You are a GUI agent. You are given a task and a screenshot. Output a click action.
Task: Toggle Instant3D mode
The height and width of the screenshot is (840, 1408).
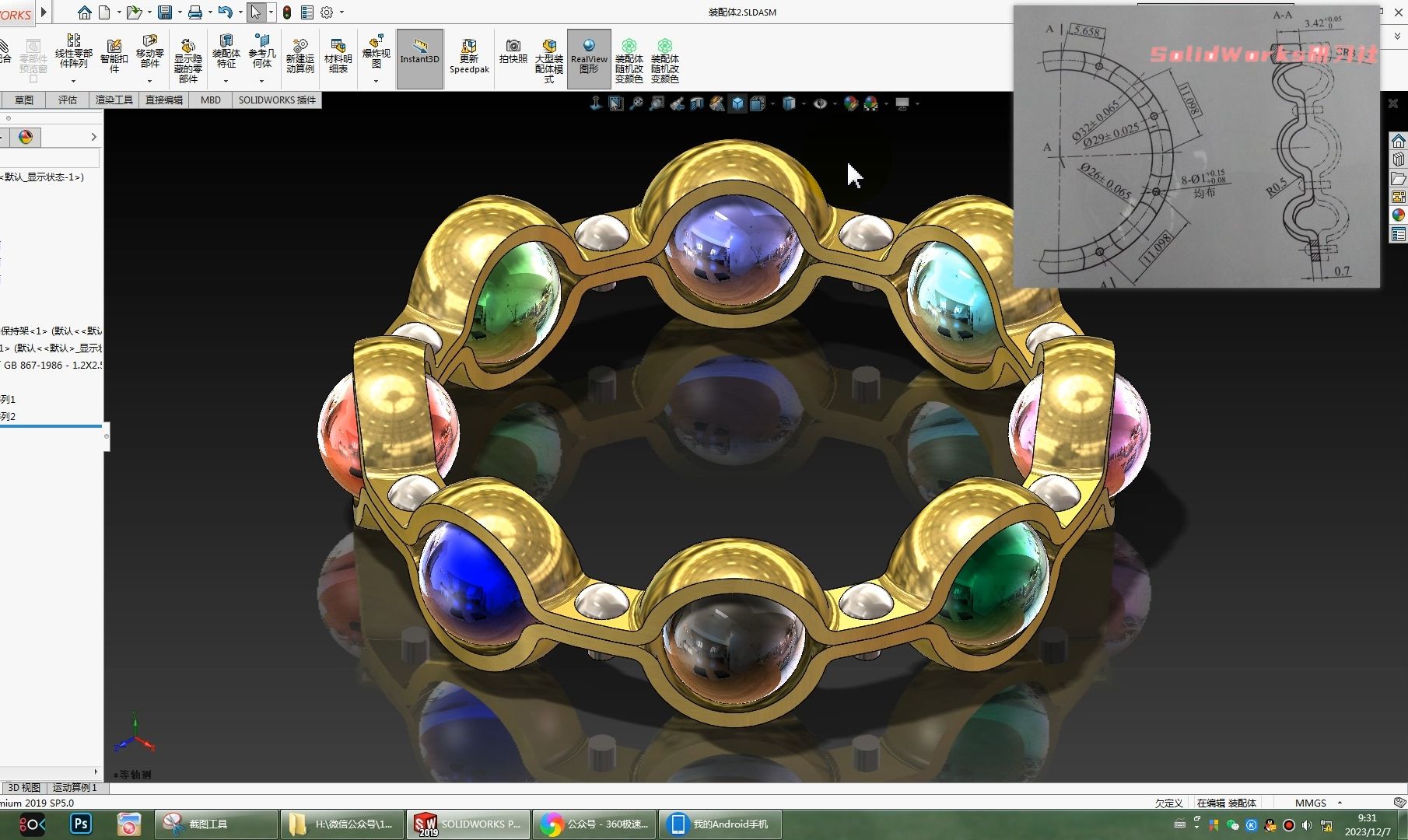[420, 59]
